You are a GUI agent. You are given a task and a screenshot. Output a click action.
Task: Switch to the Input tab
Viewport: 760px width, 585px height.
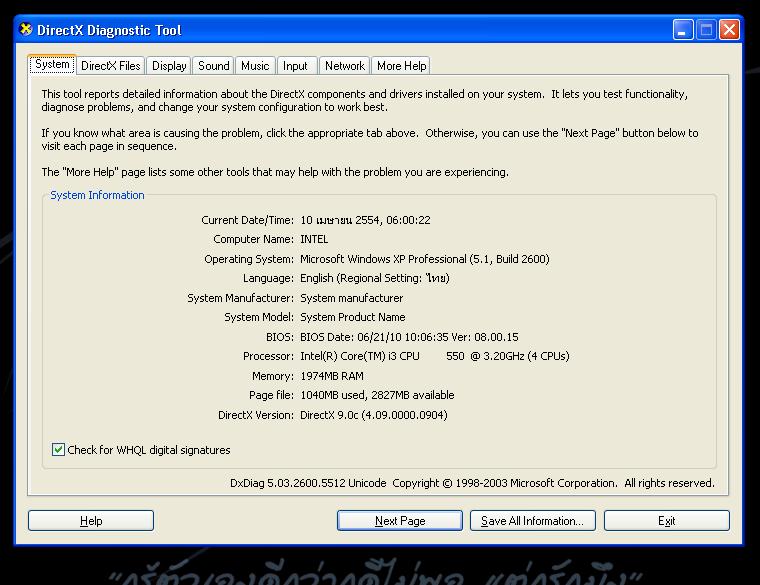[x=295, y=65]
